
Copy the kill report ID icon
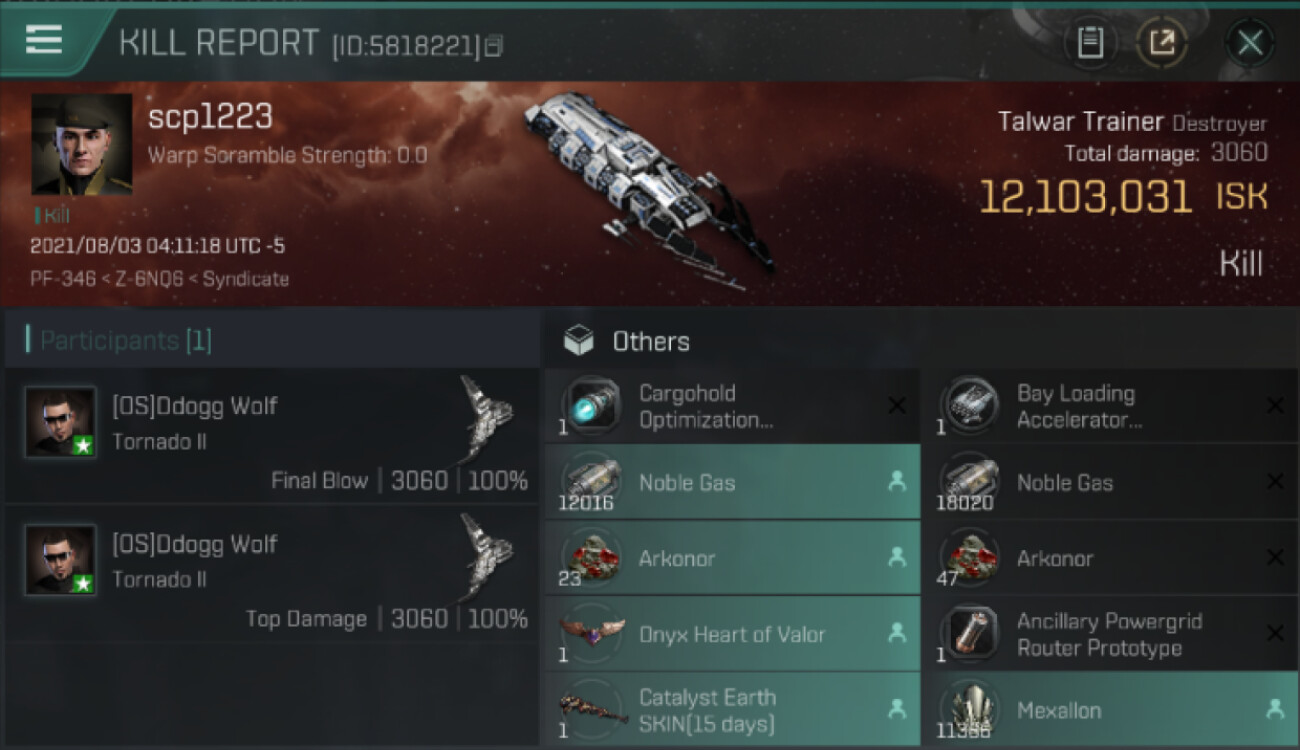click(x=494, y=46)
